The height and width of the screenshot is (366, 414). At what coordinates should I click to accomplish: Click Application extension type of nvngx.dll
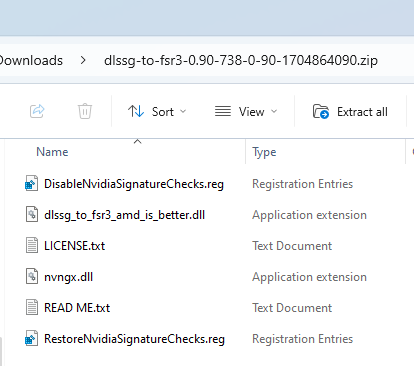coord(309,277)
